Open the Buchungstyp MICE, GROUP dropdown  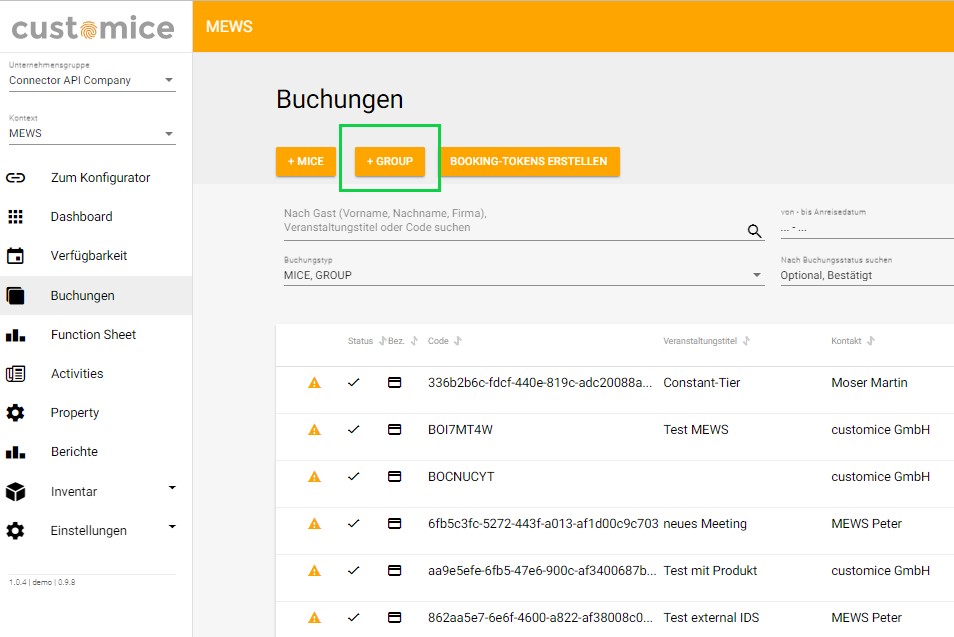(524, 275)
